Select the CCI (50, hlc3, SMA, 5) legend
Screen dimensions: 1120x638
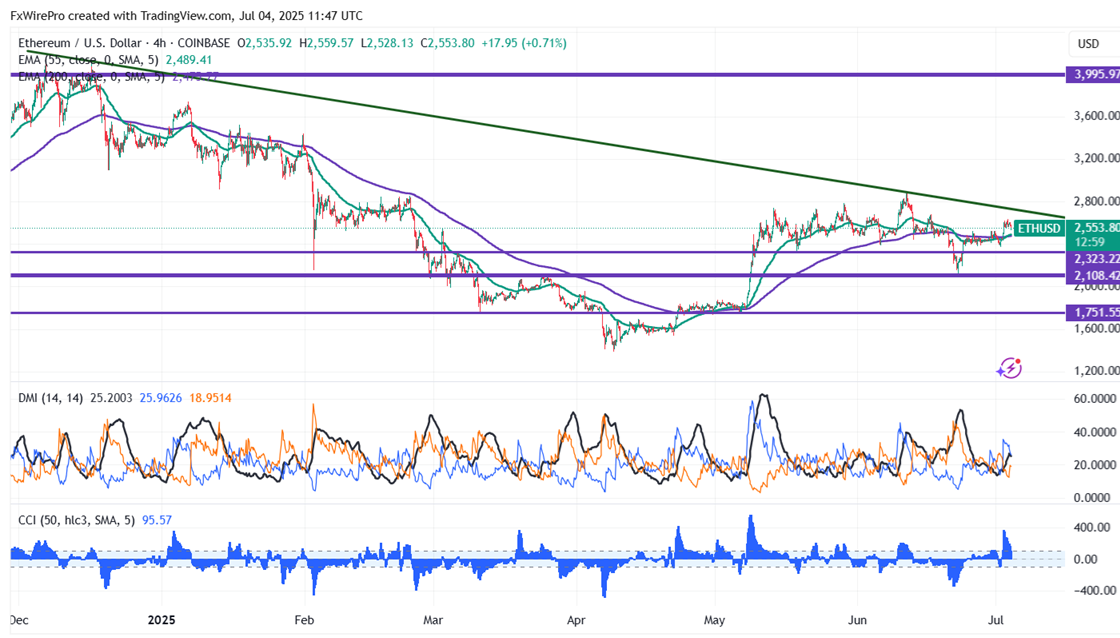[76, 520]
